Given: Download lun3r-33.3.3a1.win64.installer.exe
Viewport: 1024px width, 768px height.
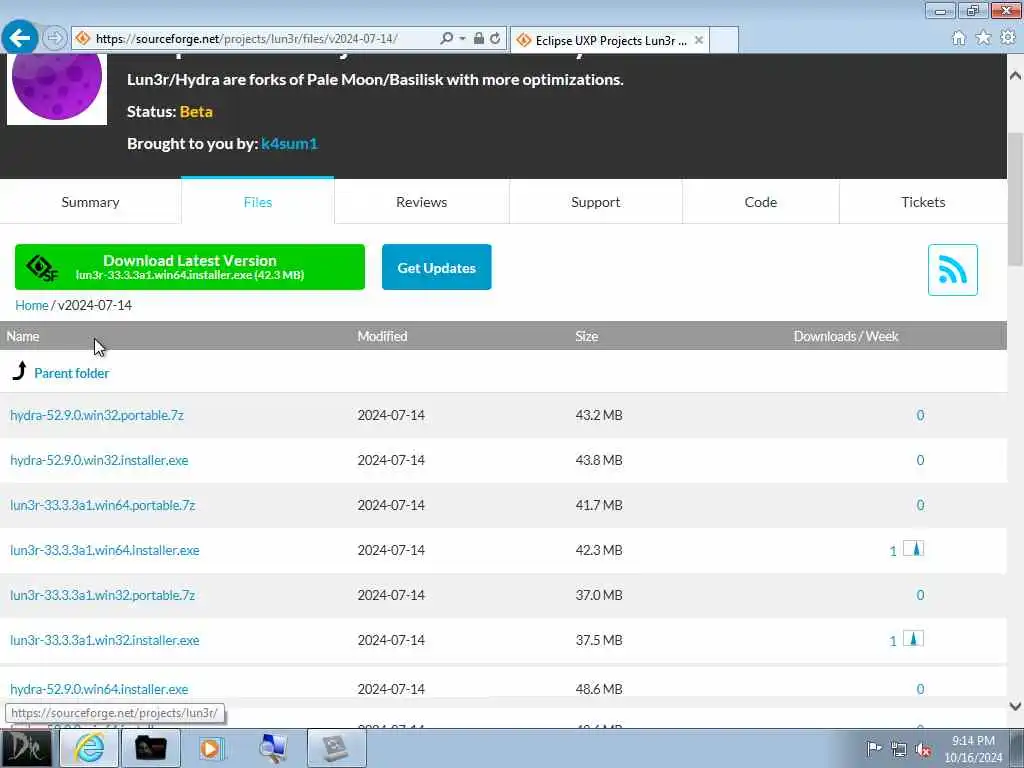Looking at the screenshot, I should [104, 551].
